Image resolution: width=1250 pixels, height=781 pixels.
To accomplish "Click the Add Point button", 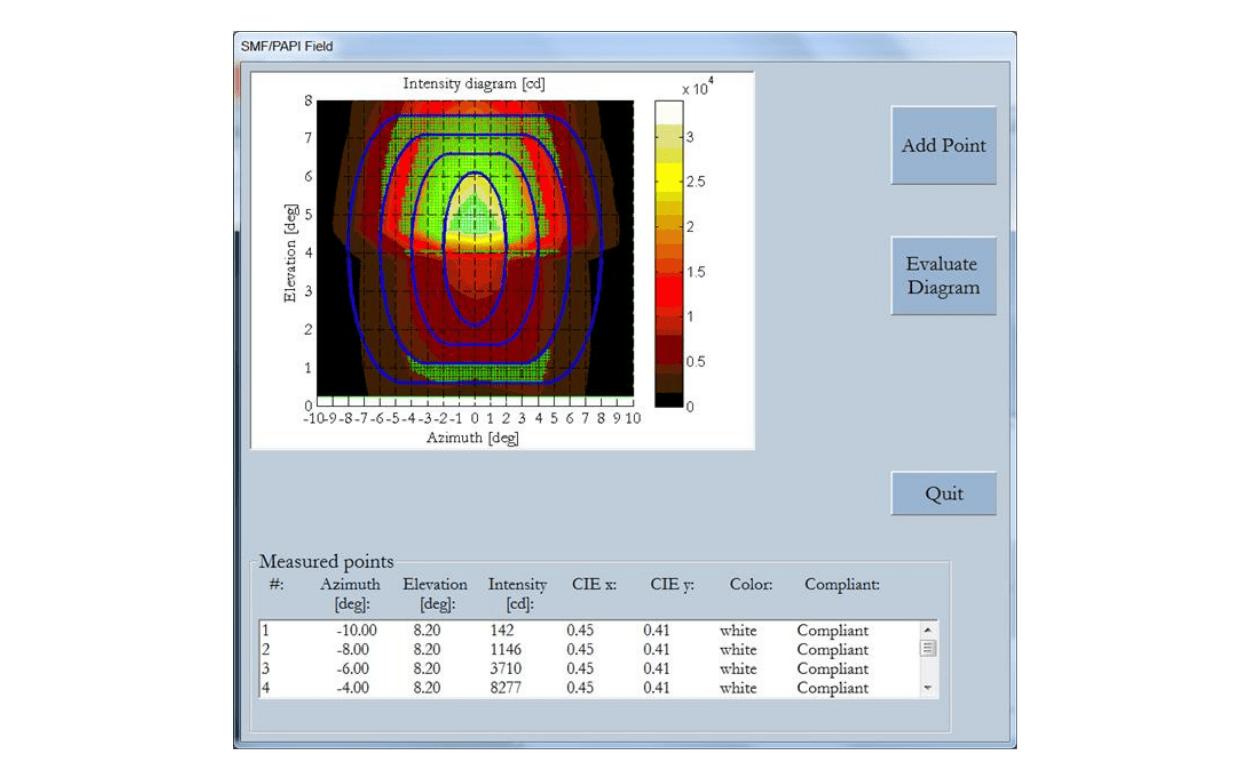I will (x=943, y=146).
